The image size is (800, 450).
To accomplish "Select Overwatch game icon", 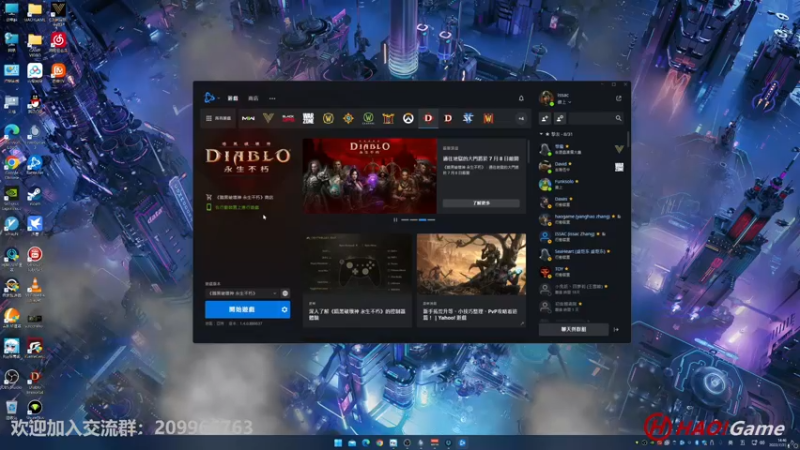I will 408,118.
